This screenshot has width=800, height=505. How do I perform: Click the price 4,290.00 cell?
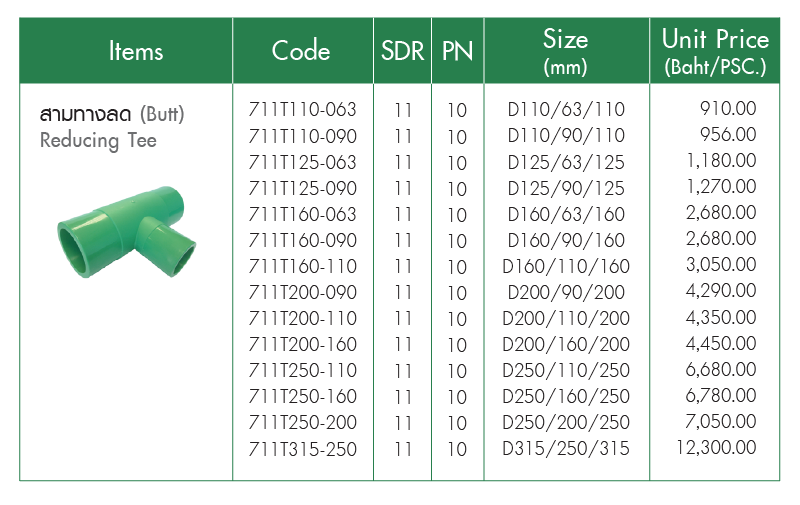720,292
